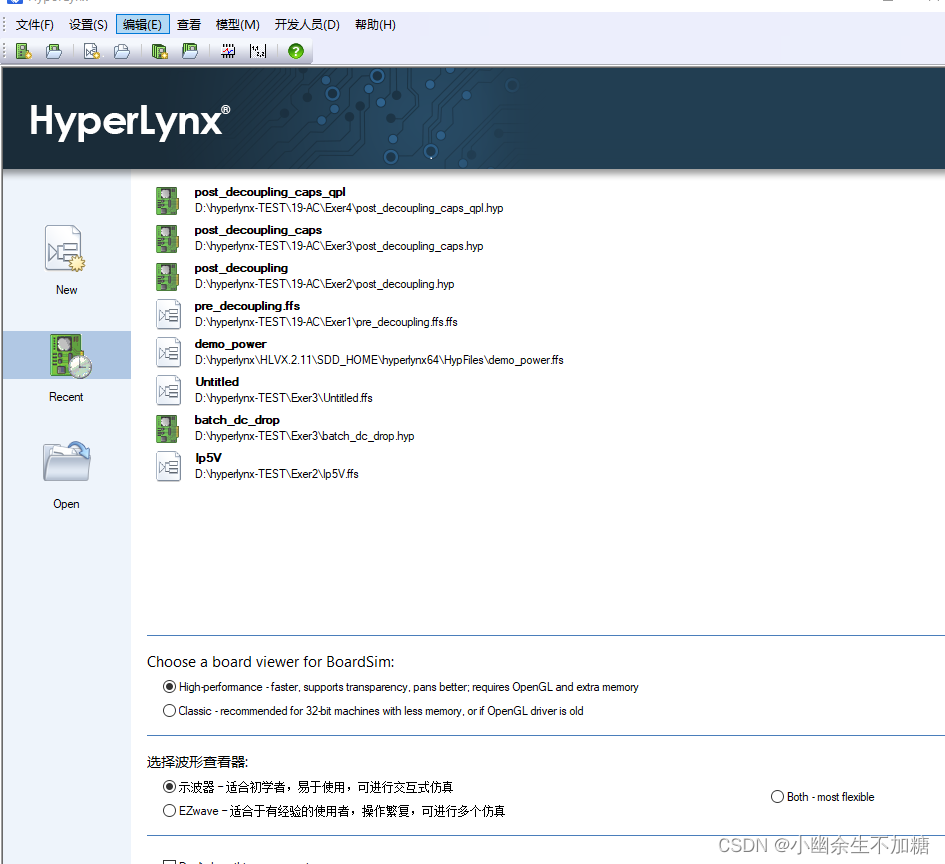Click the schematic icon beside Untitled
The image size is (945, 864).
tap(168, 390)
